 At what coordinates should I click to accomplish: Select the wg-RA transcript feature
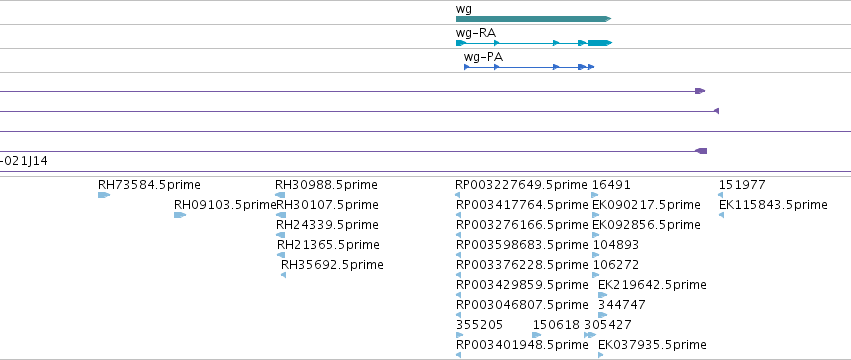click(534, 43)
